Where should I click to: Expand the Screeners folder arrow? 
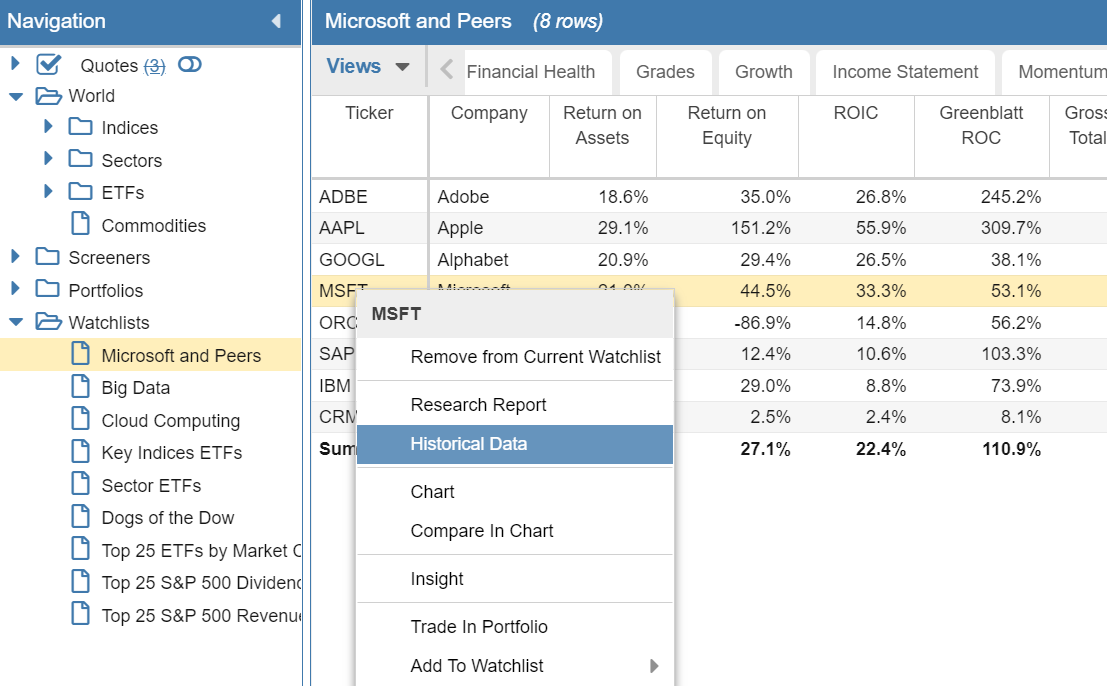click(x=15, y=257)
